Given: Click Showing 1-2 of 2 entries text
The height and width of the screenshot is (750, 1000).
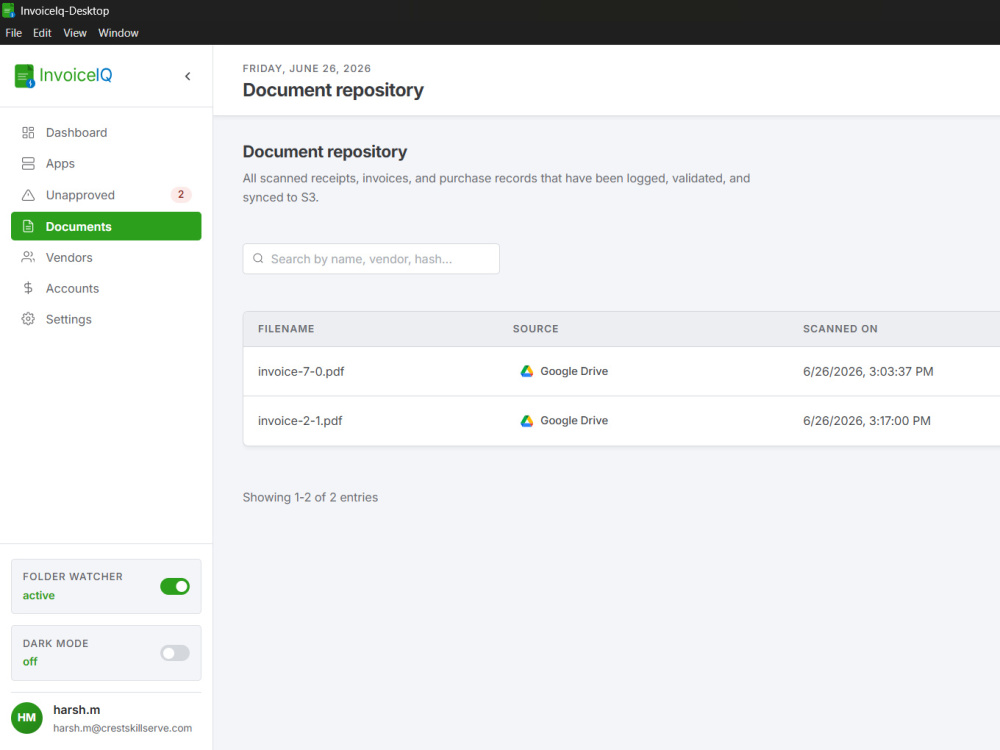Looking at the screenshot, I should [x=310, y=497].
